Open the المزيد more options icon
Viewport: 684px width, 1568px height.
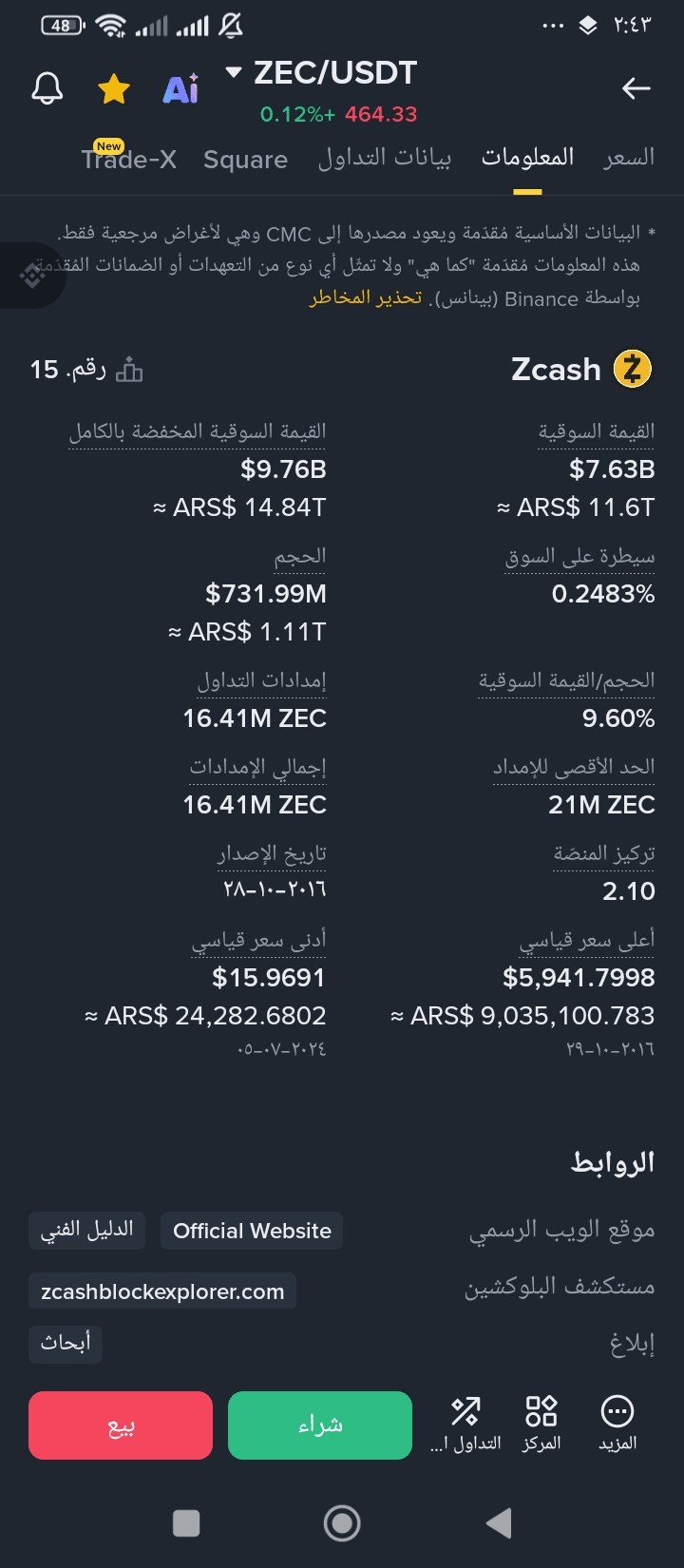point(617,1424)
